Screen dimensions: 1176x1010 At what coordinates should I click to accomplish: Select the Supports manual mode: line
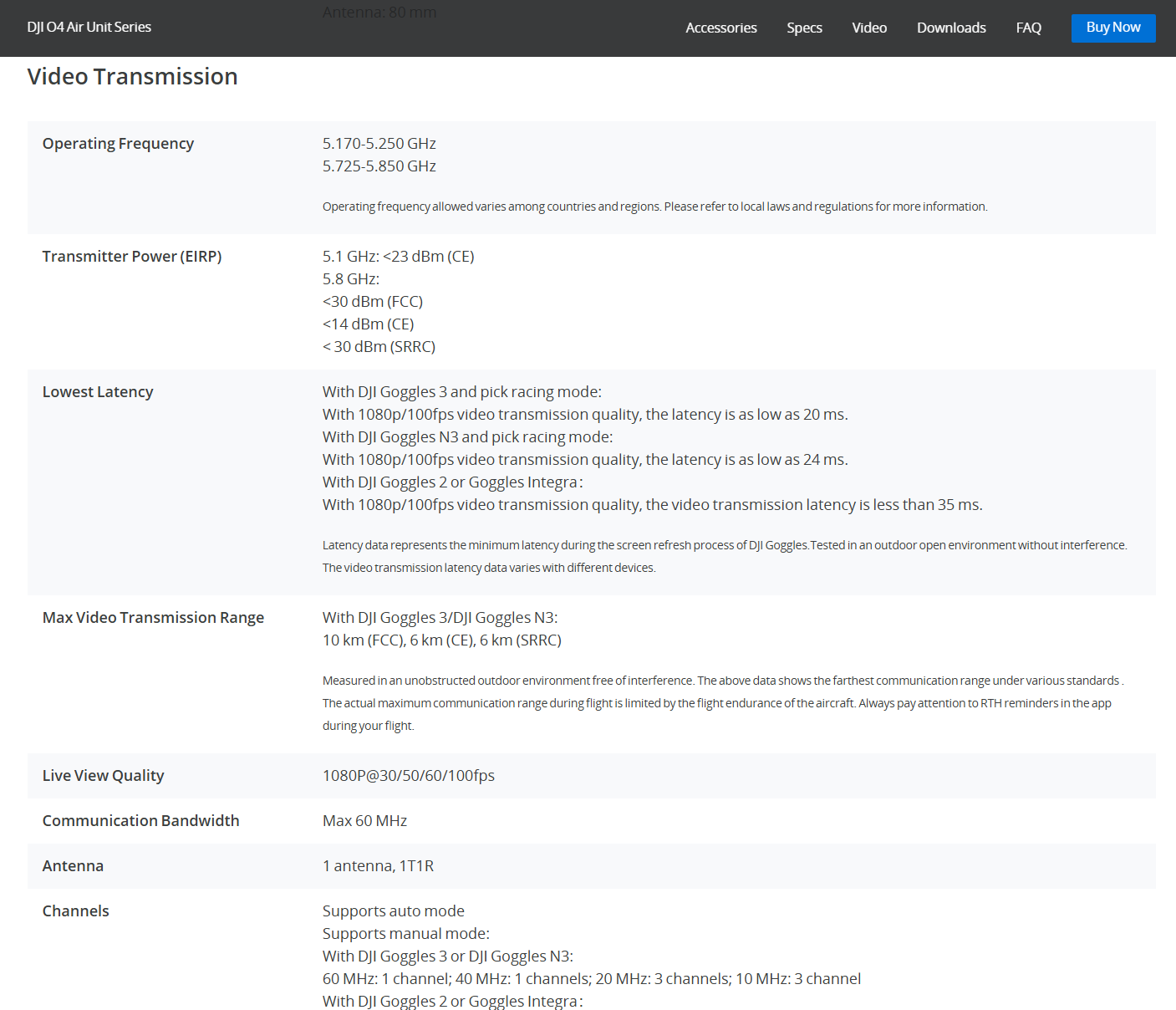[406, 934]
